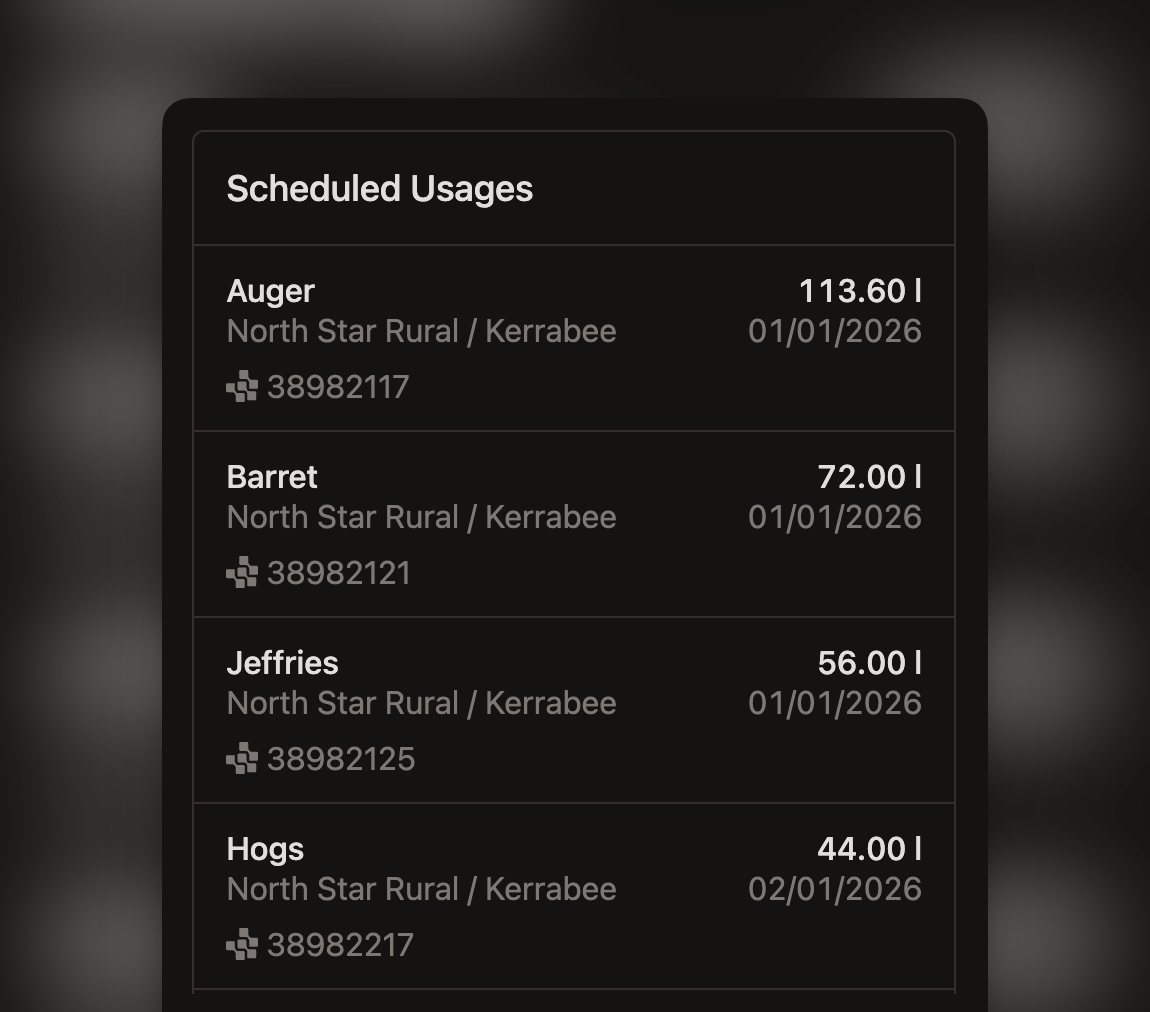Select the batch icon in the Auger row

coord(241,386)
